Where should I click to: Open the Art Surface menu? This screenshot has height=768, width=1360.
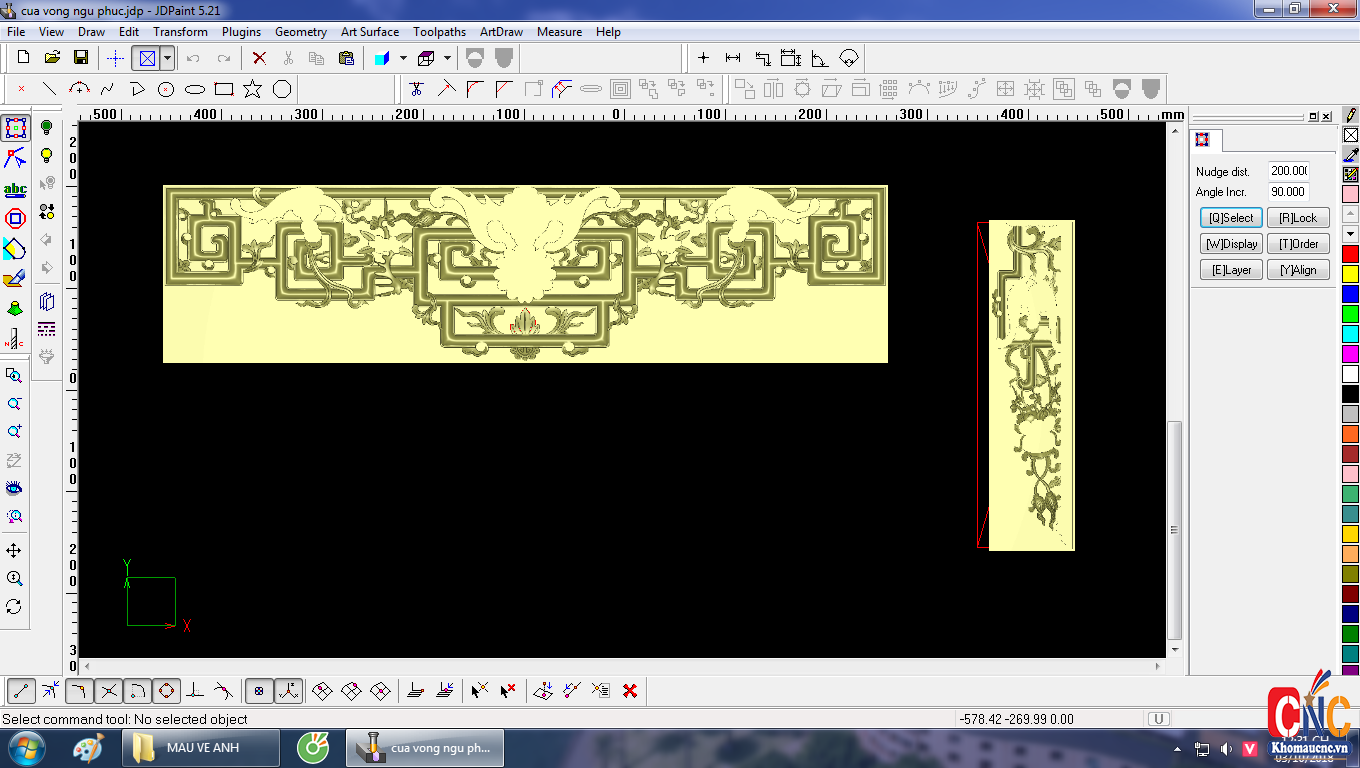point(369,32)
